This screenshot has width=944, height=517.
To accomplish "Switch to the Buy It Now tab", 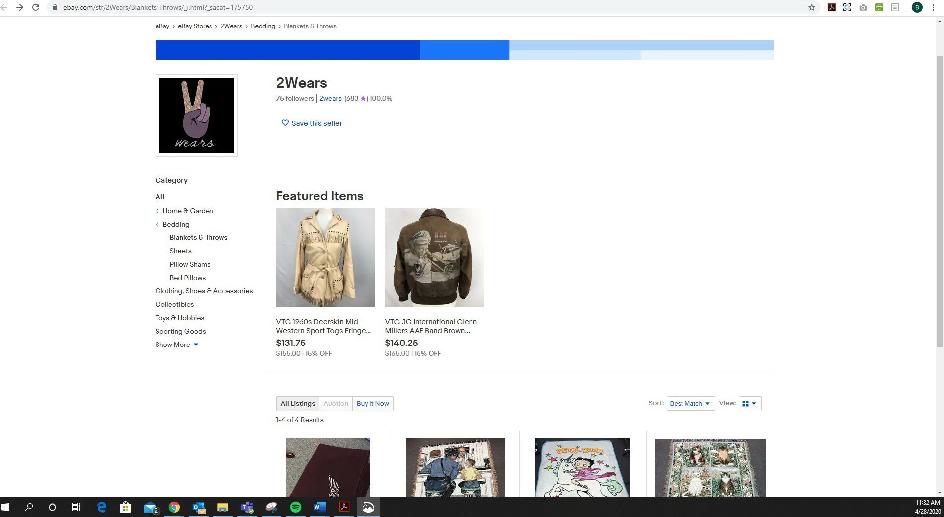I will [373, 404].
